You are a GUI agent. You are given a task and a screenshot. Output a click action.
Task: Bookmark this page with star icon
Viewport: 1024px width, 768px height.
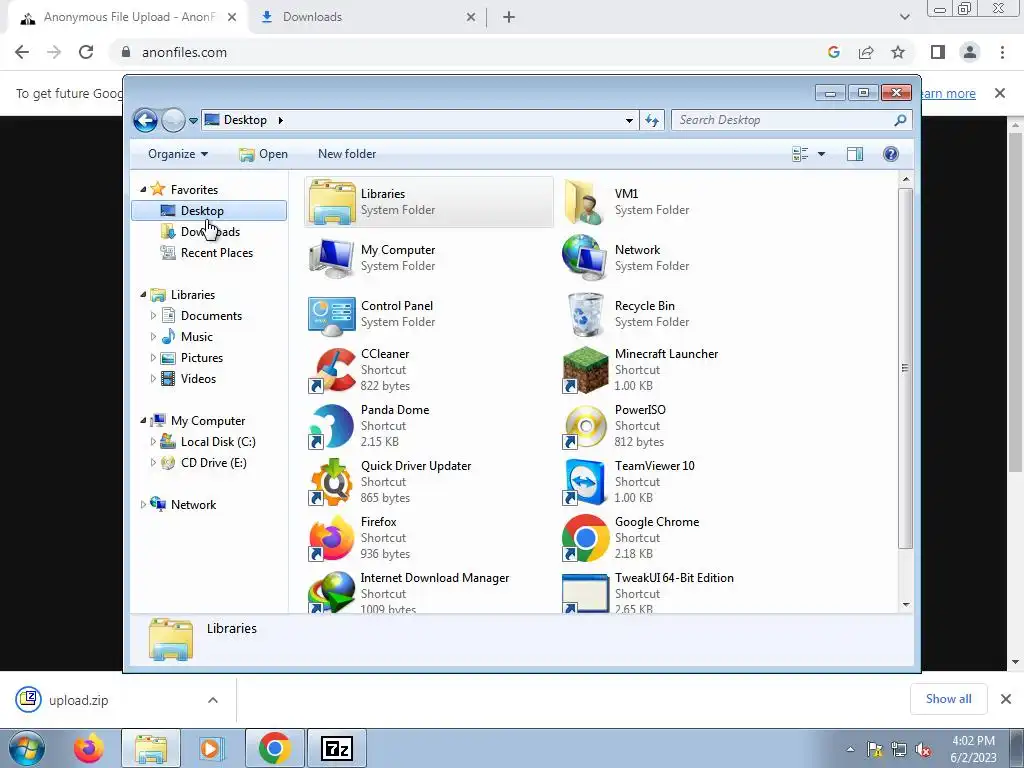(898, 52)
